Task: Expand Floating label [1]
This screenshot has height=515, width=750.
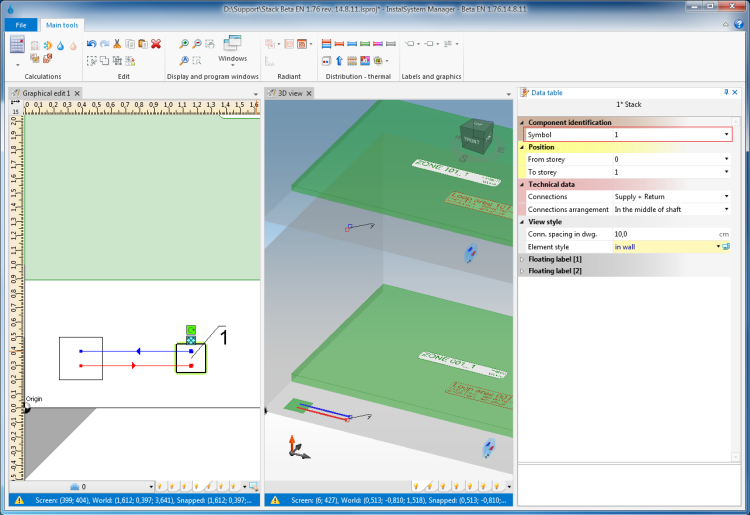Action: pyautogui.click(x=522, y=259)
